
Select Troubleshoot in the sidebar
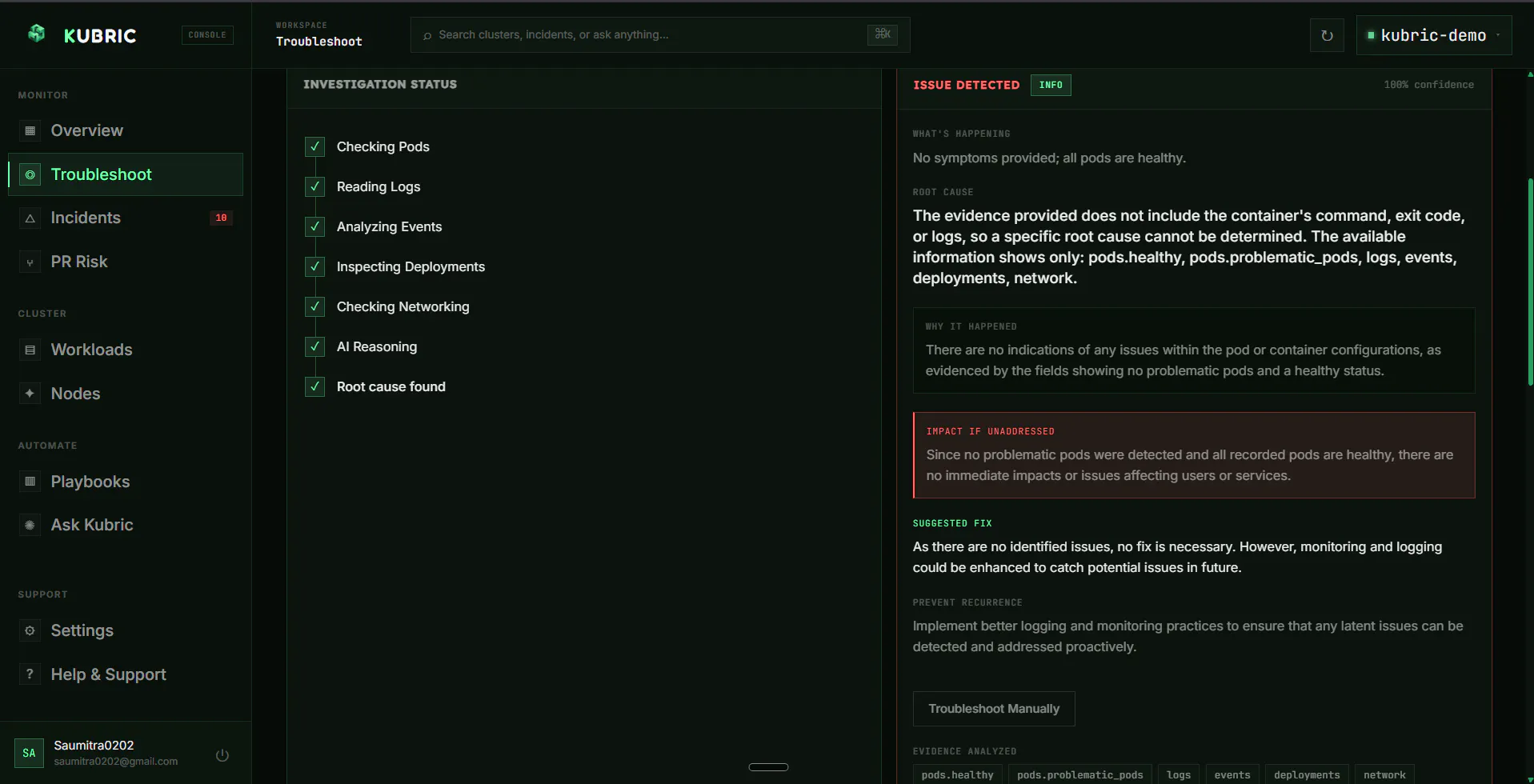pyautogui.click(x=126, y=174)
